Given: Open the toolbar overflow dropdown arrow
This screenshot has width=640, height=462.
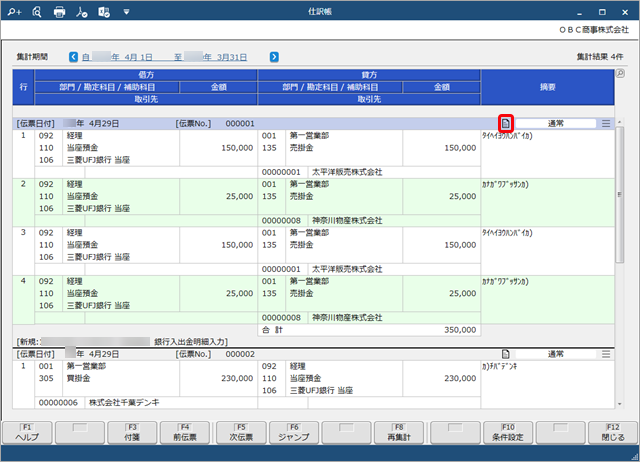Looking at the screenshot, I should [x=127, y=12].
